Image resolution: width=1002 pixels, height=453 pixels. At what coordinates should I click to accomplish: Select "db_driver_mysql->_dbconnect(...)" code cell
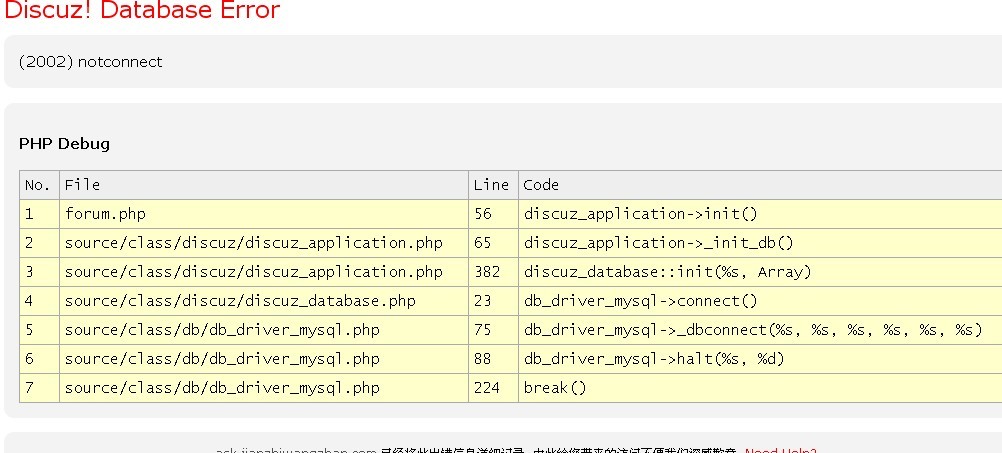pyautogui.click(x=760, y=330)
